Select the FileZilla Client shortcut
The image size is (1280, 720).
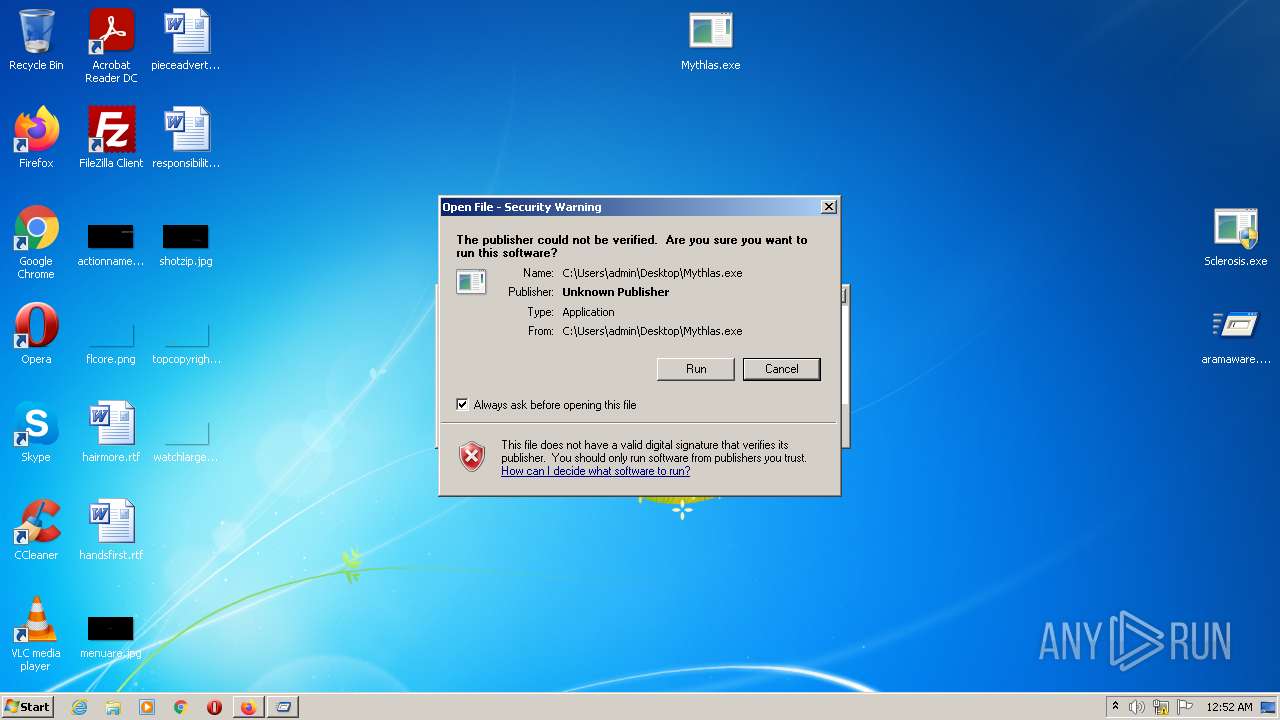pyautogui.click(x=111, y=138)
